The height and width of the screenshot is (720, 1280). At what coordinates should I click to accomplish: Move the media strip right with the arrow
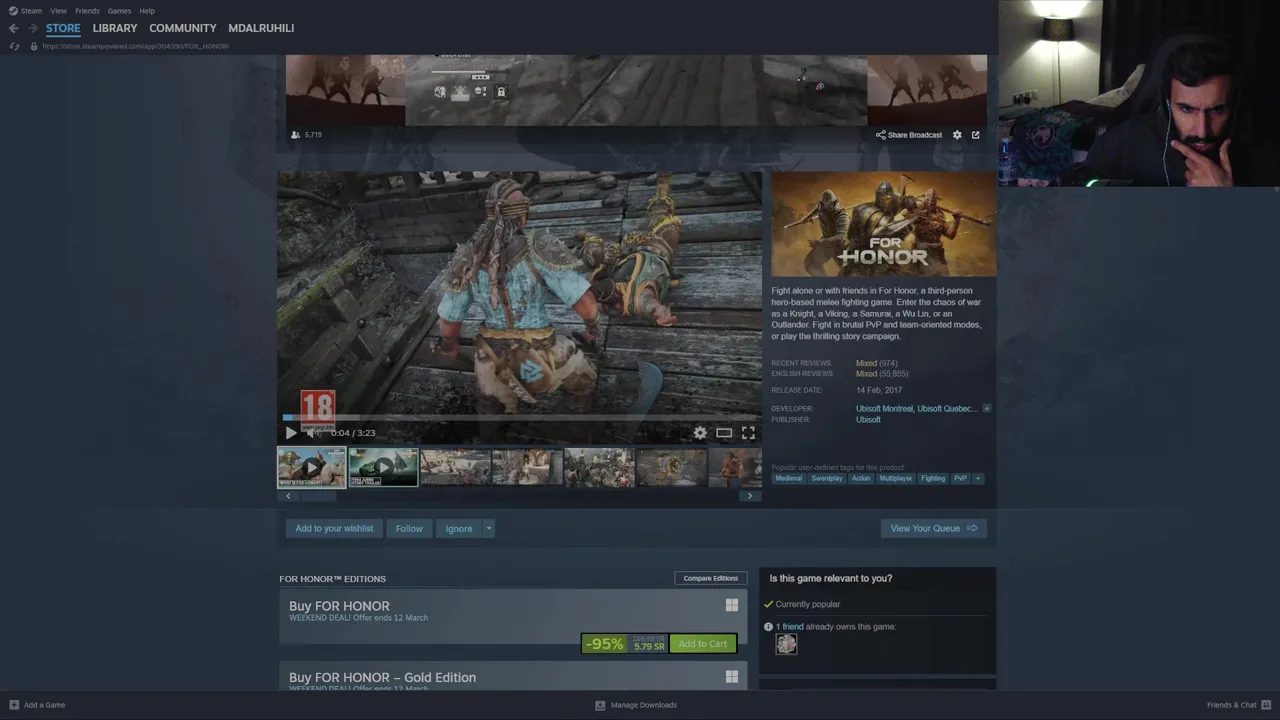[x=750, y=496]
